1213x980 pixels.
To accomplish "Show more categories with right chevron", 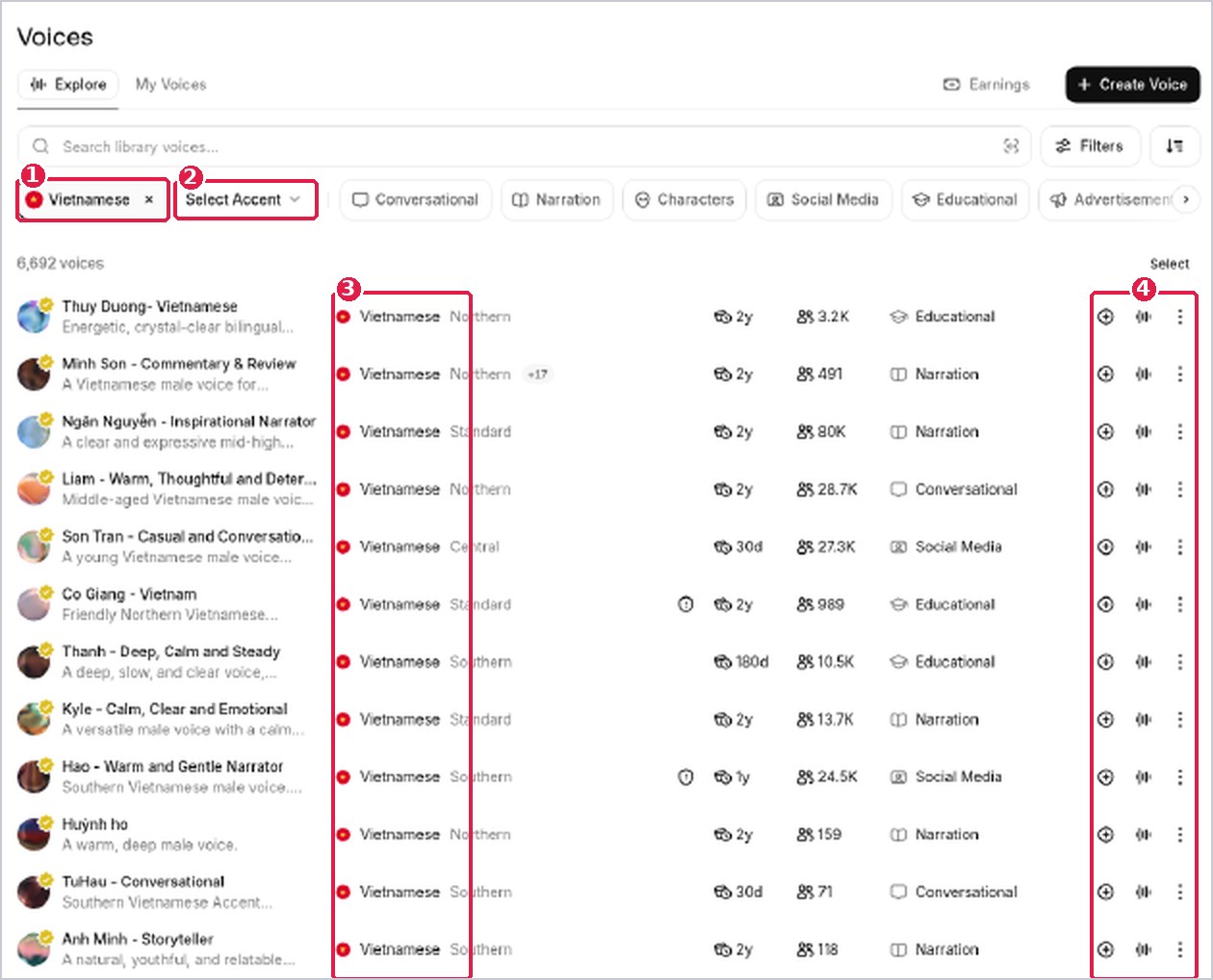I will tap(1186, 199).
